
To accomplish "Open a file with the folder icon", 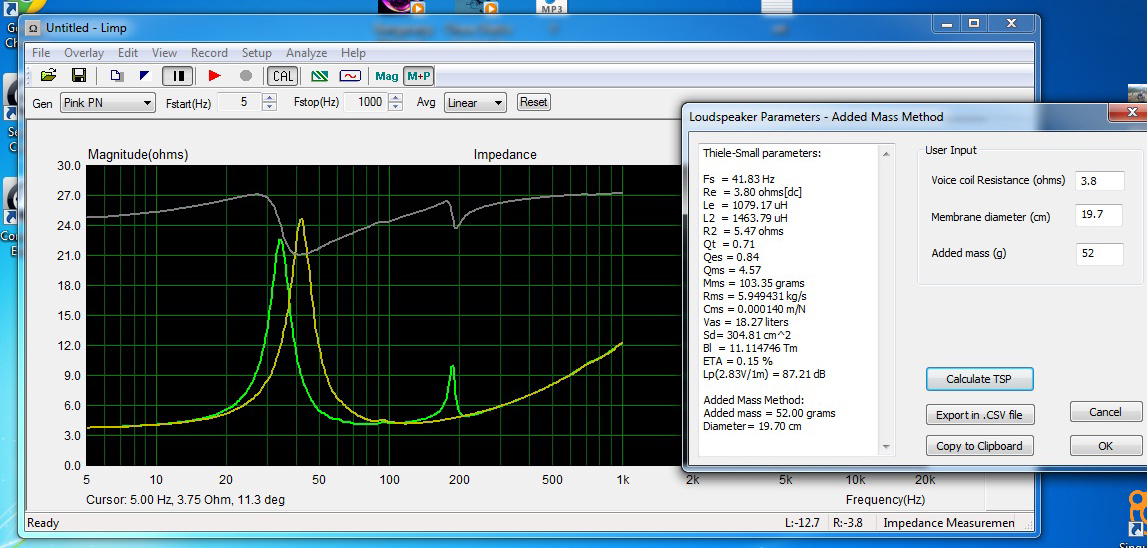I will [49, 75].
